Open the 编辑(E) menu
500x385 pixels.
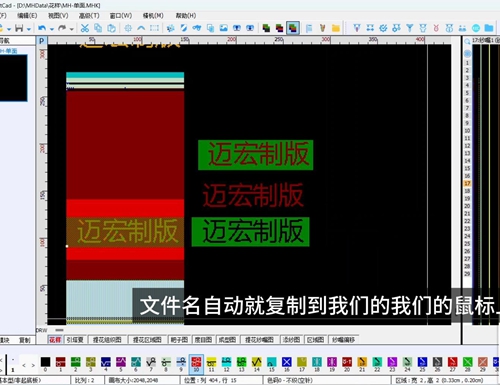27,16
